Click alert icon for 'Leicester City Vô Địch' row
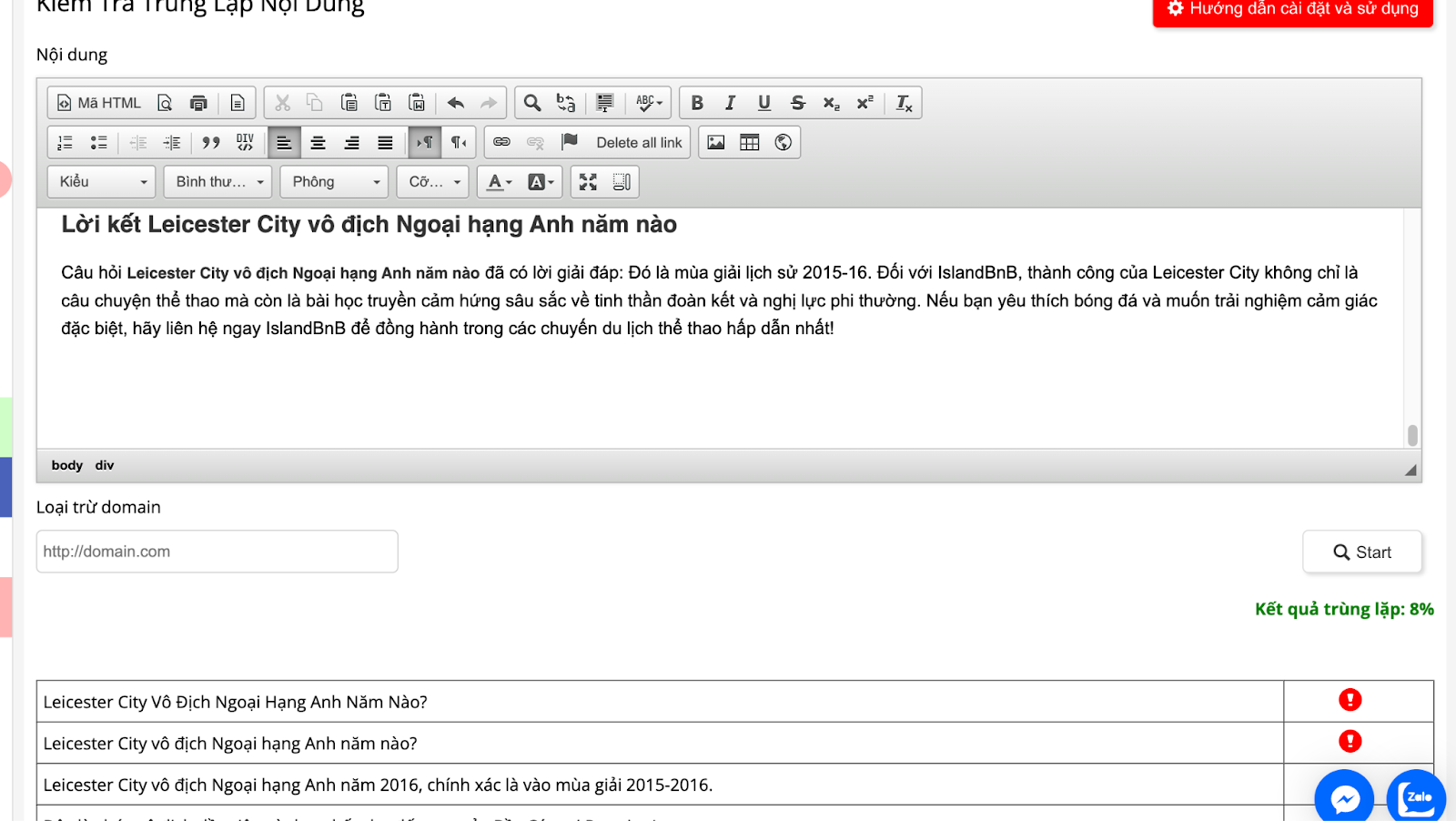This screenshot has width=1456, height=821. 1350,700
